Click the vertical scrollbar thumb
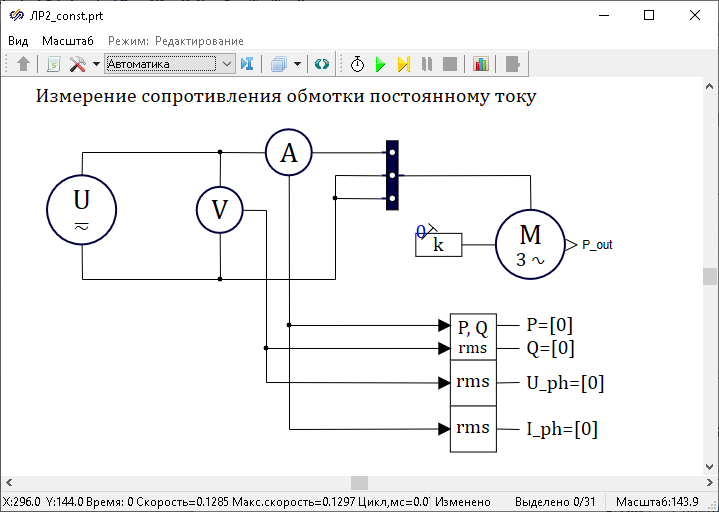The height and width of the screenshot is (512, 719). (x=709, y=276)
